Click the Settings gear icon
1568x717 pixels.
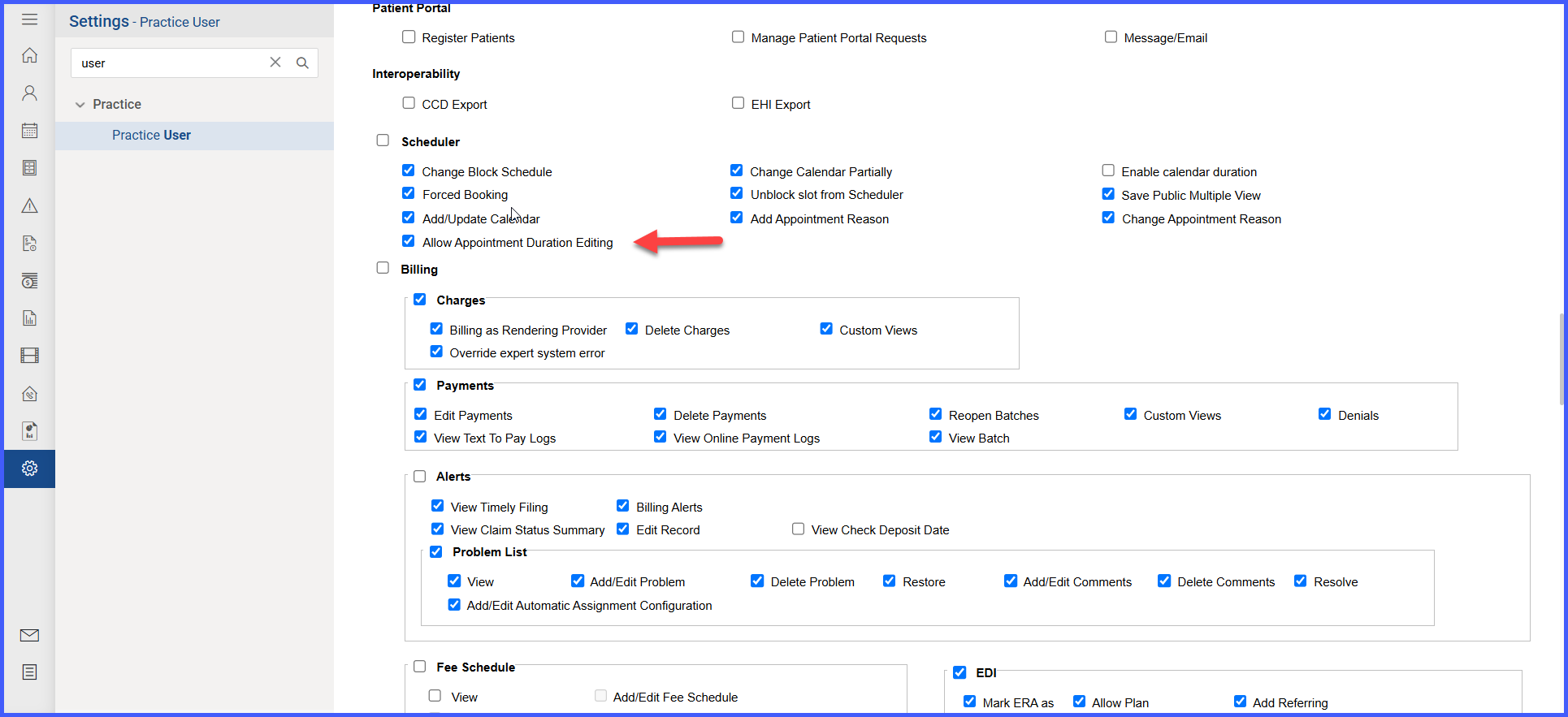point(29,469)
